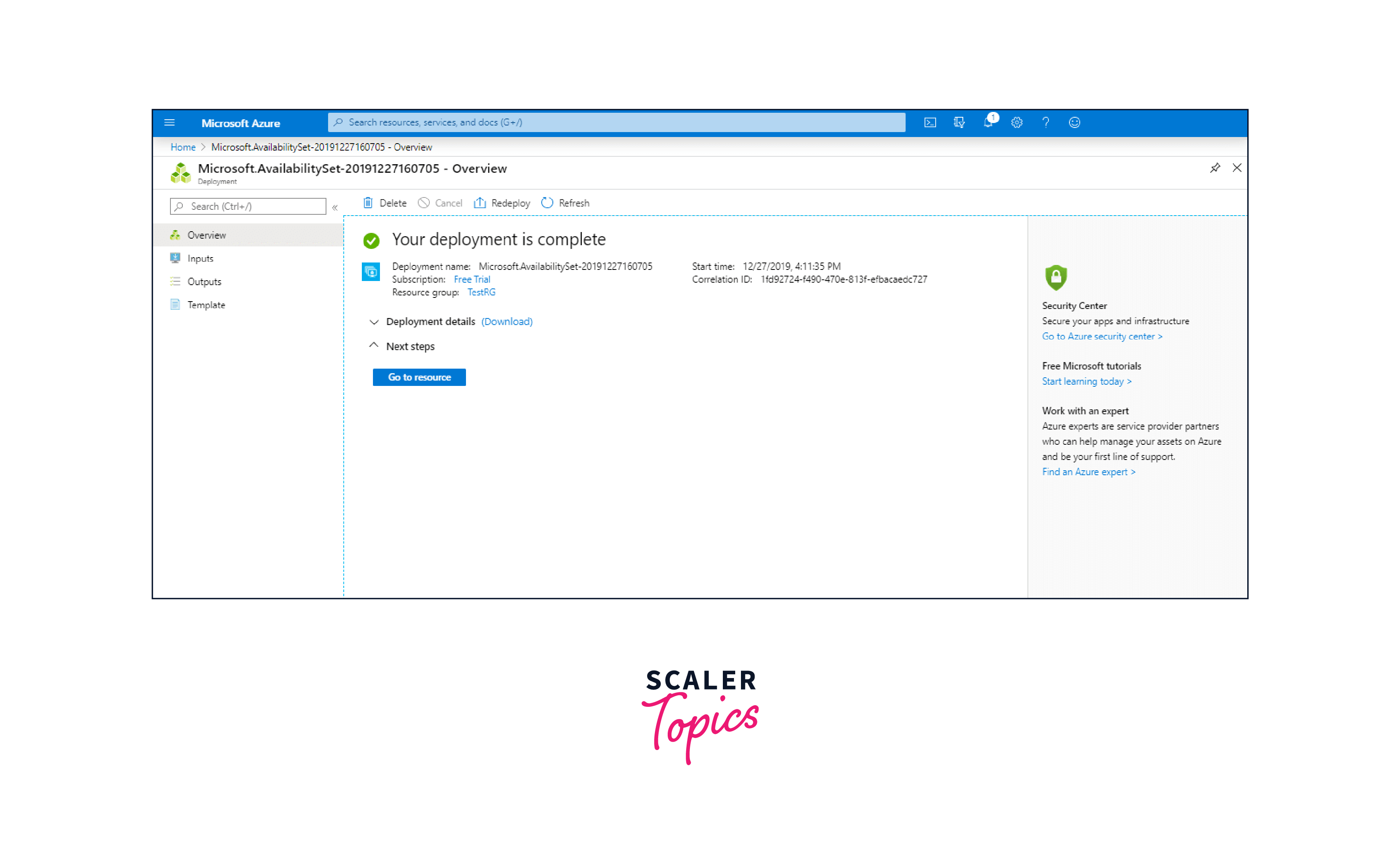Open portal settings gear

[x=1016, y=123]
